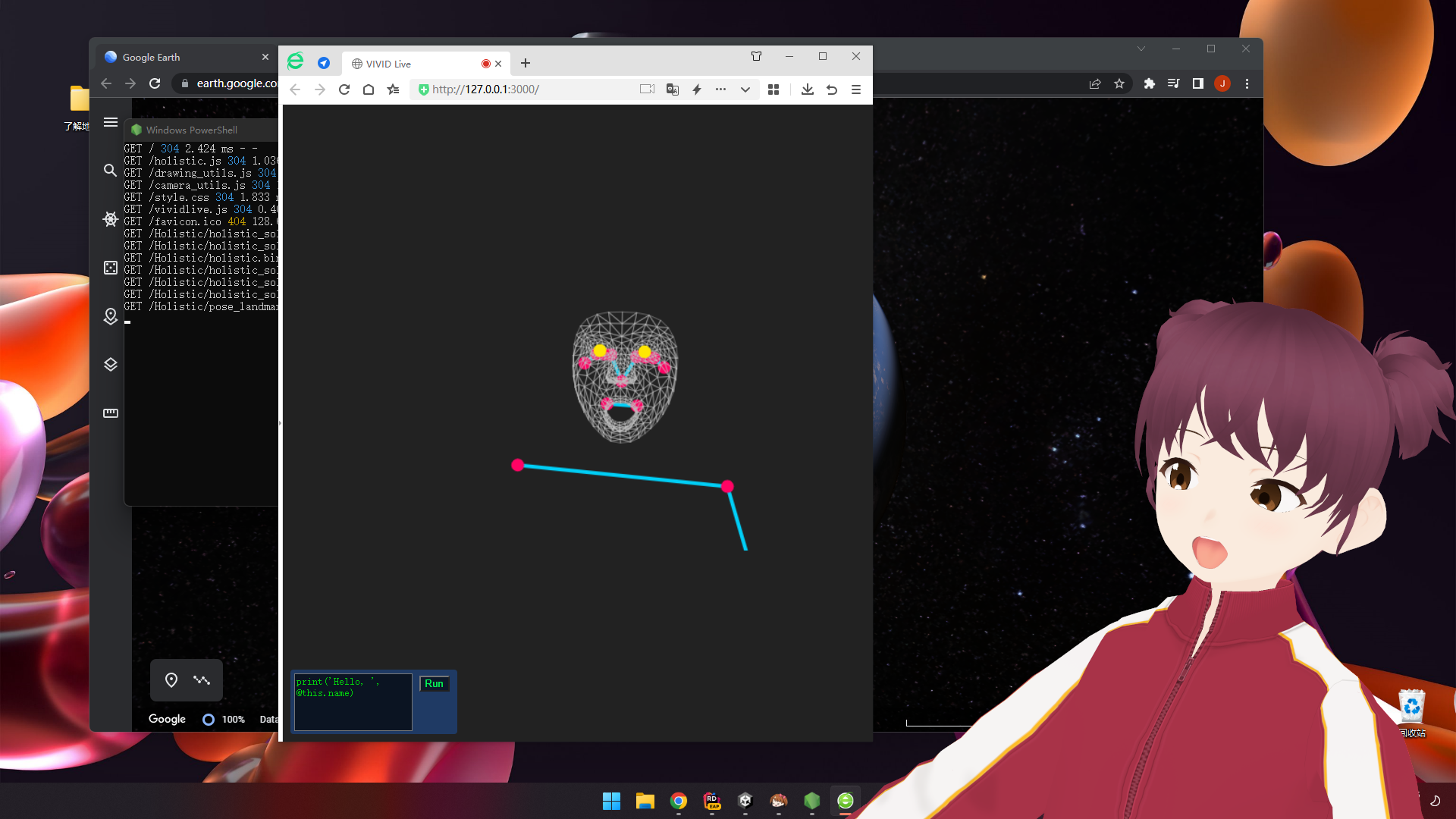Click the blue compass icon beside logo
1456x819 pixels.
[x=324, y=63]
